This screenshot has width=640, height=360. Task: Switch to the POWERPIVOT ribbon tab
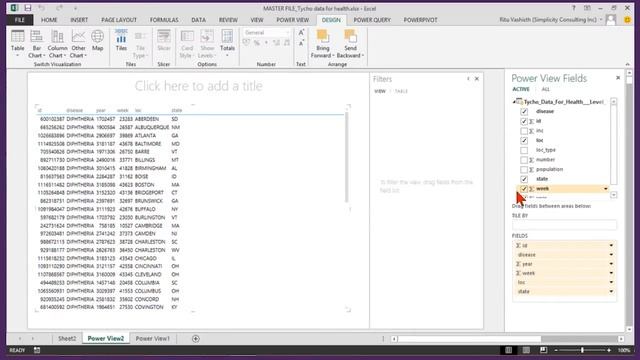coord(420,20)
